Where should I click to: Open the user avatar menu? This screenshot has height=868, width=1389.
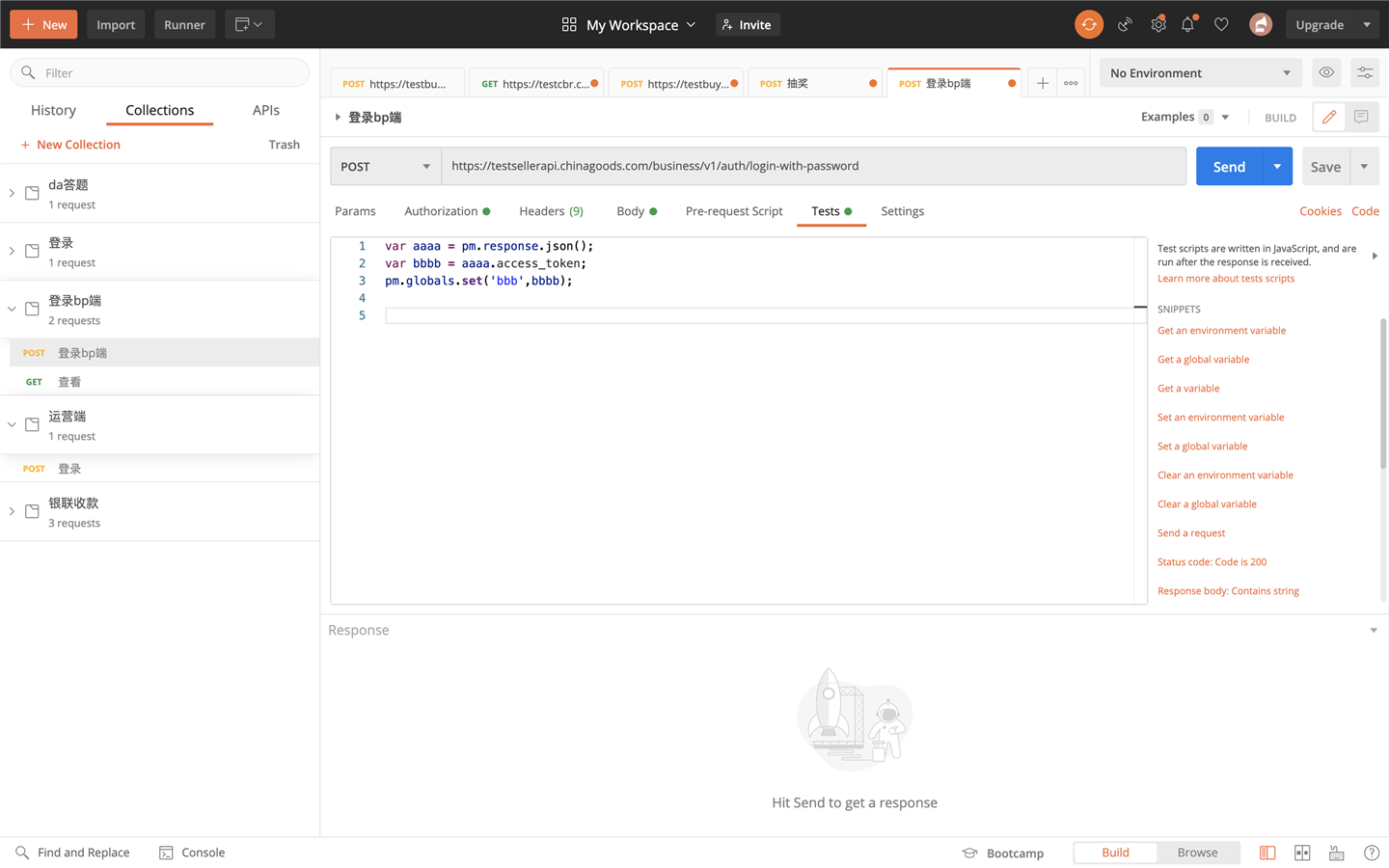click(1261, 25)
